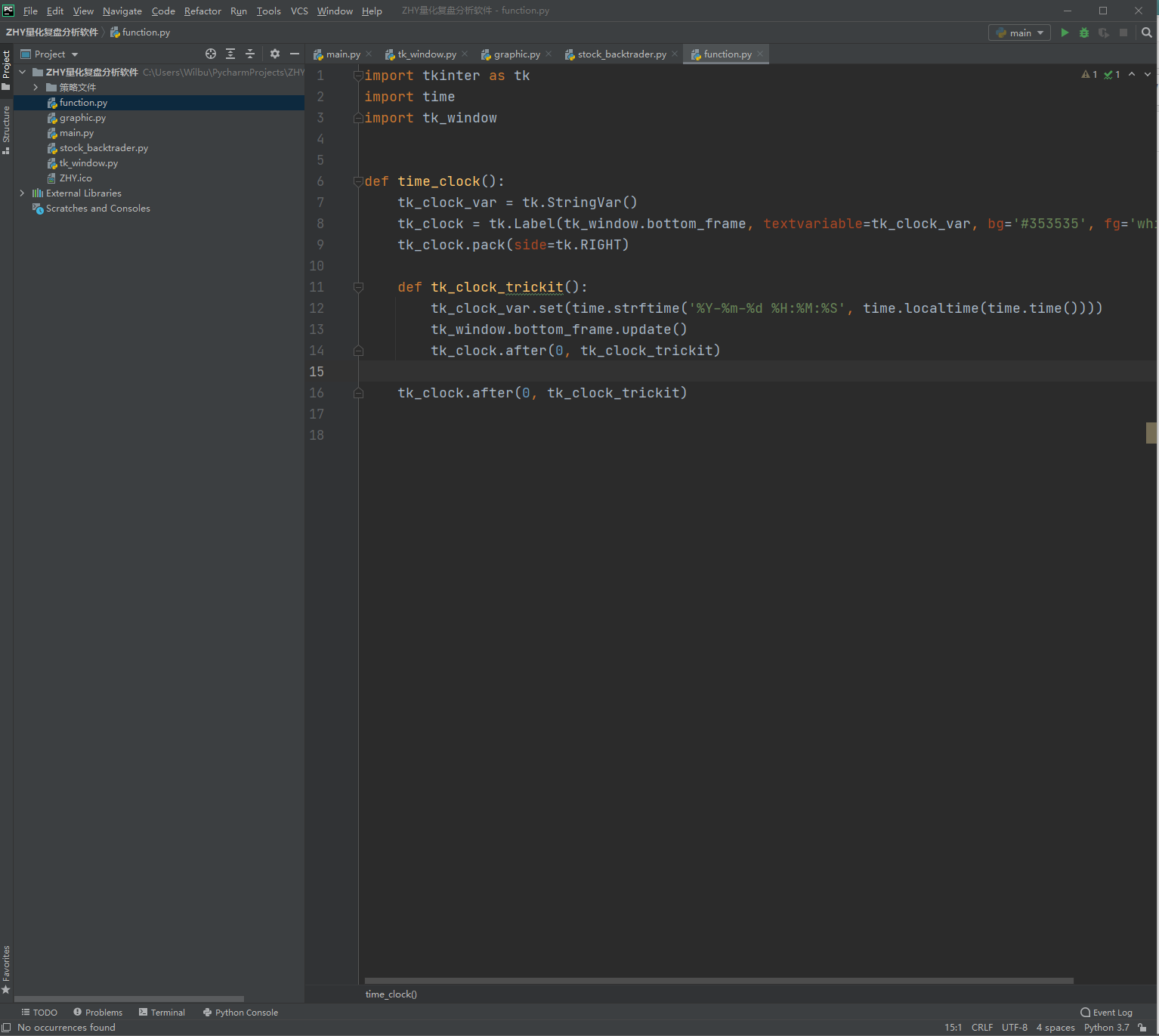Open the Navigate menu
The width and height of the screenshot is (1159, 1036).
coord(122,11)
